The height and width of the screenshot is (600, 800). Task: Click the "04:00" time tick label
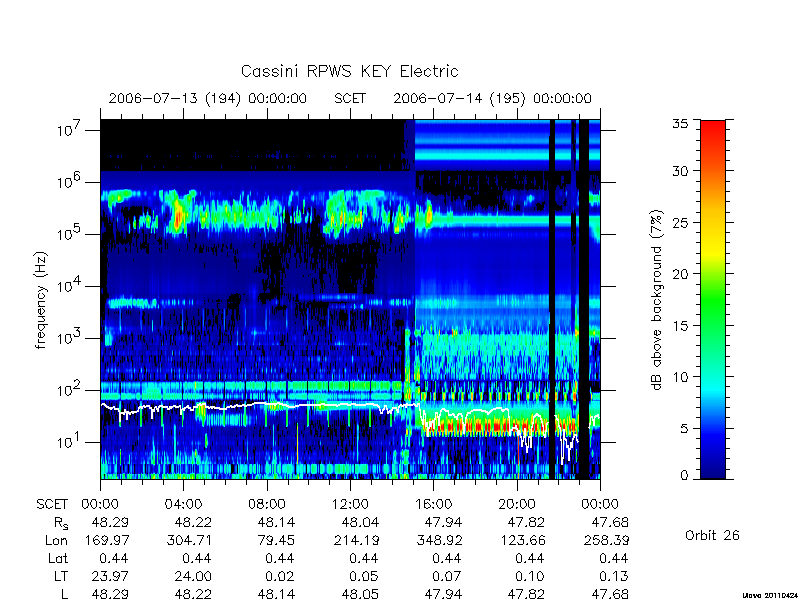pos(183,504)
